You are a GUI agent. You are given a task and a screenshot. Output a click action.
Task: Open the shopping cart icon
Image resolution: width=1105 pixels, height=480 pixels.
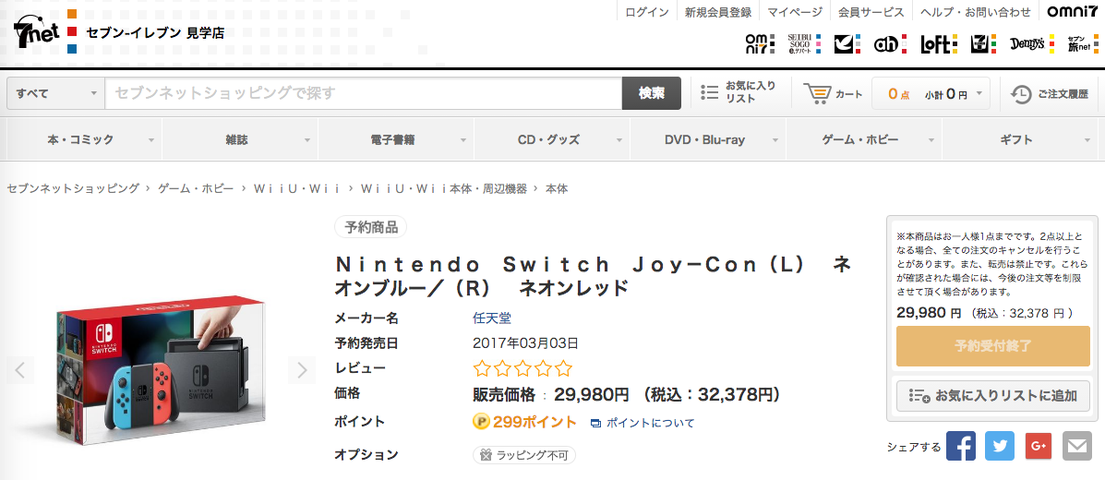tap(818, 93)
